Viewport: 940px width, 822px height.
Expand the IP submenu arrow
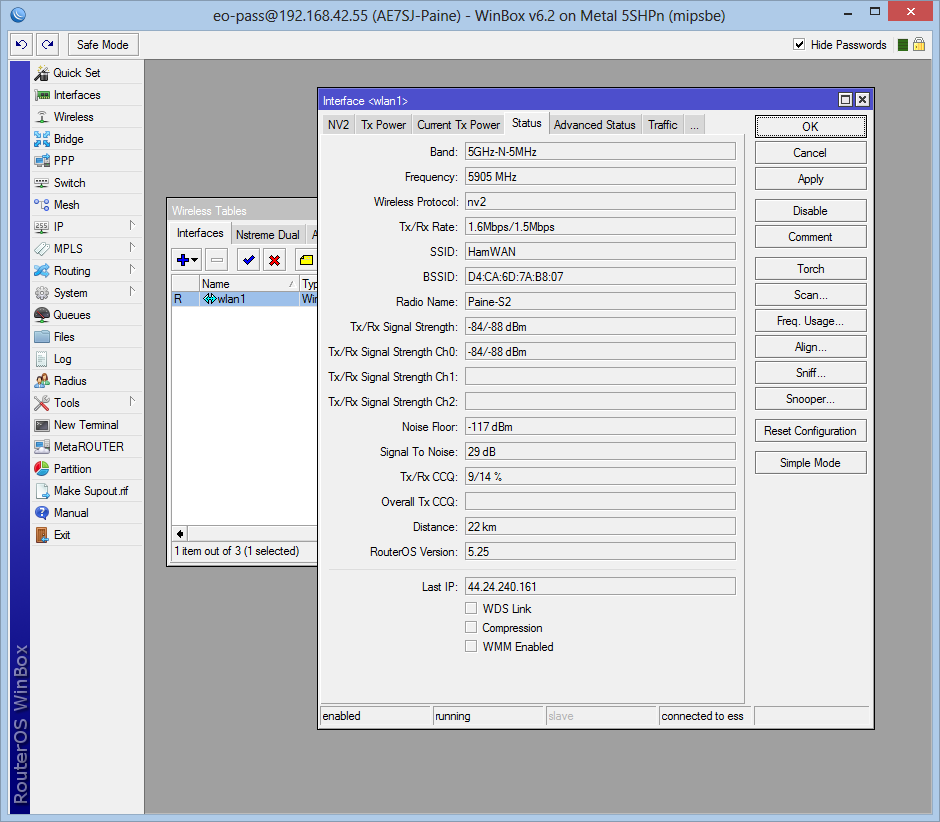(x=132, y=227)
